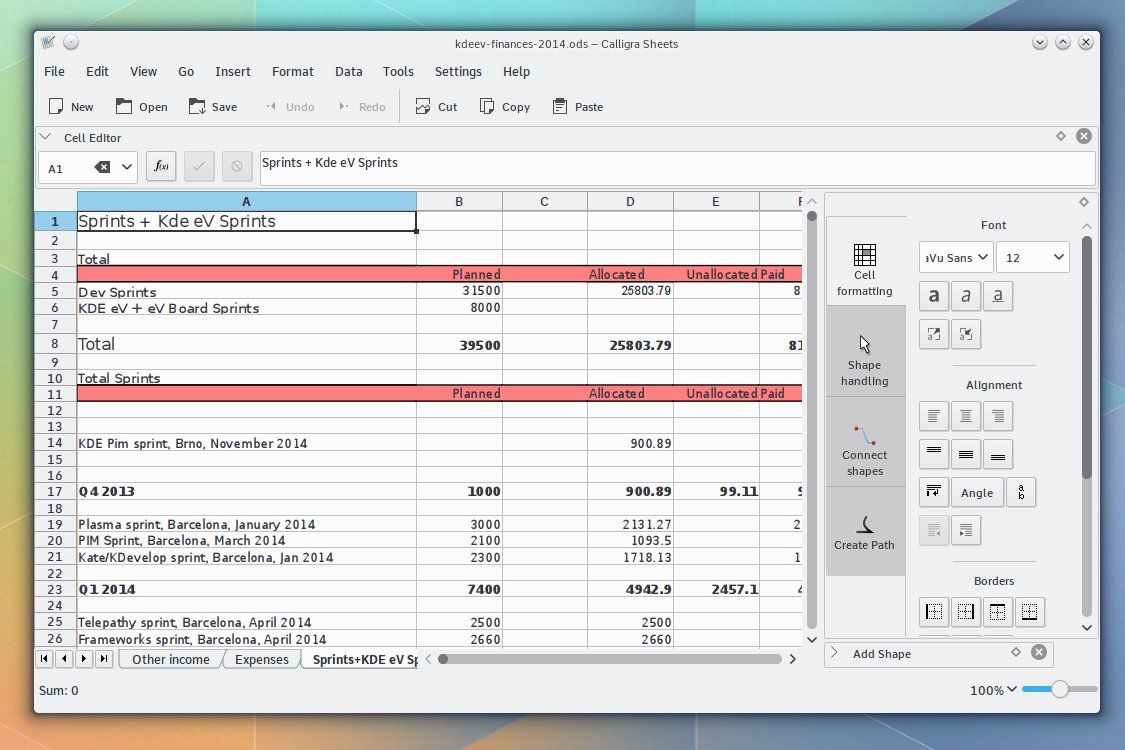Go to the next sheet tab
1125x750 pixels.
pyautogui.click(x=84, y=658)
